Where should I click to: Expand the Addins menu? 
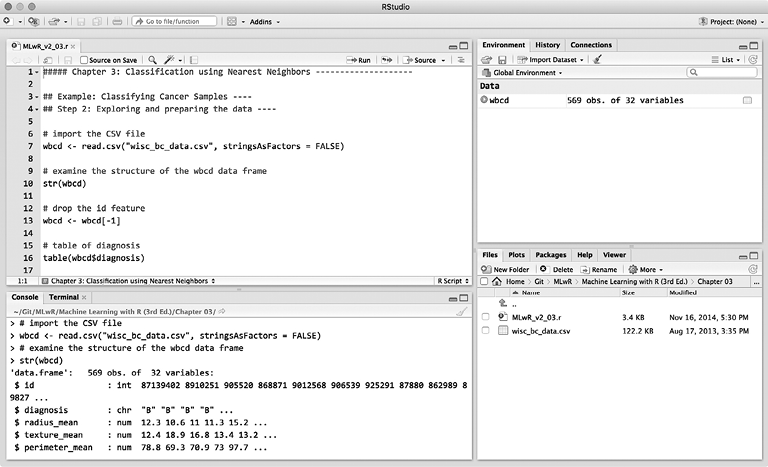point(264,21)
